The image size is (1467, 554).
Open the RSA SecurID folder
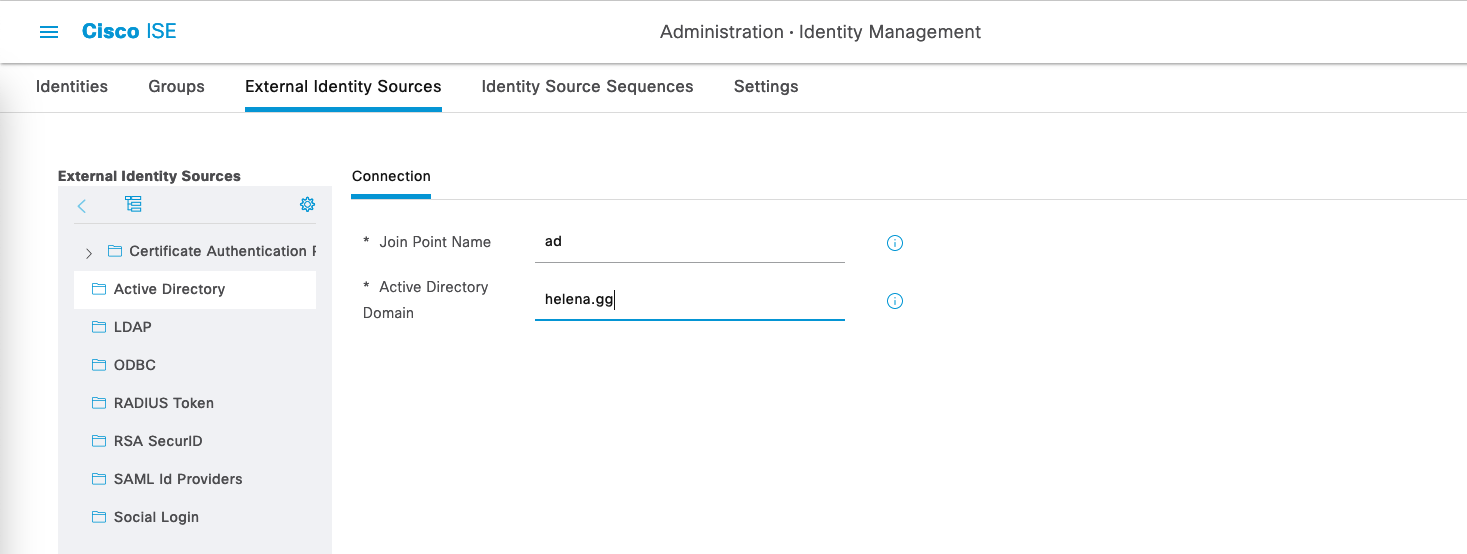pos(158,441)
